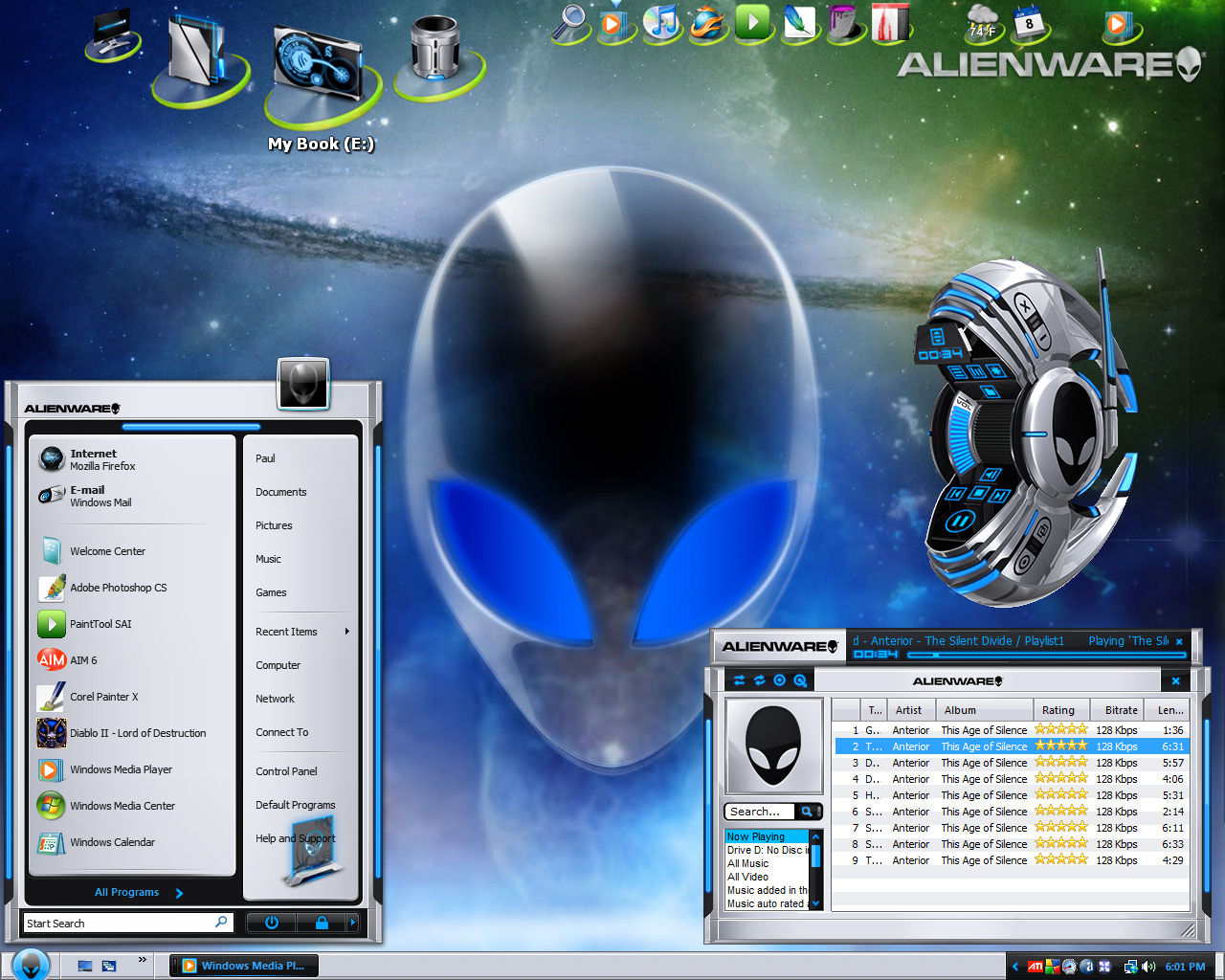Image resolution: width=1225 pixels, height=980 pixels.
Task: Seek using the blue playback progress bar
Action: click(1046, 655)
